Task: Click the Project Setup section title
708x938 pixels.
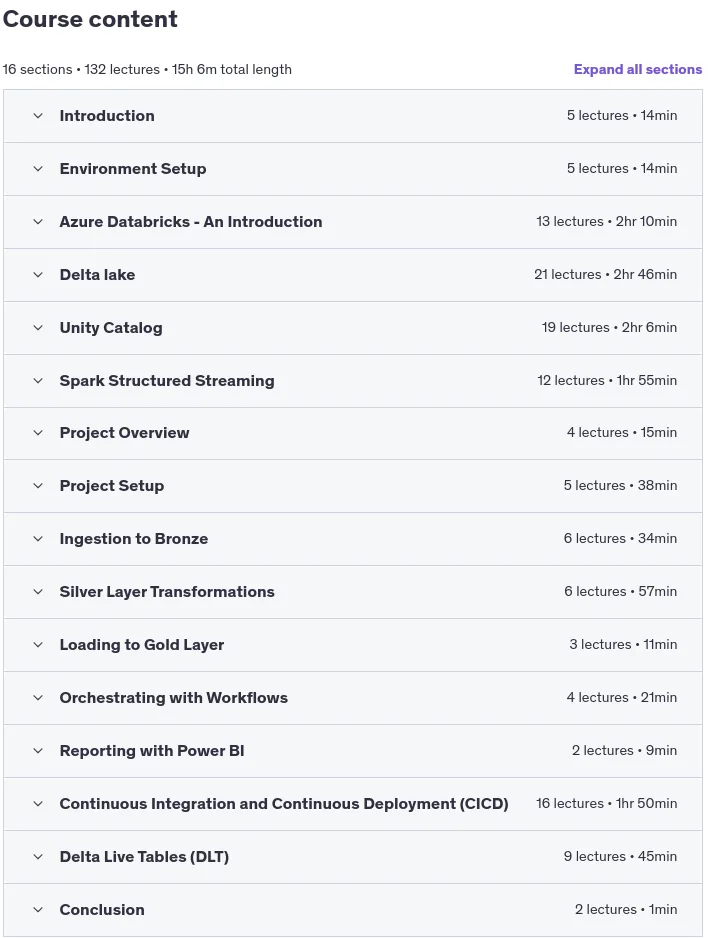Action: pos(112,486)
